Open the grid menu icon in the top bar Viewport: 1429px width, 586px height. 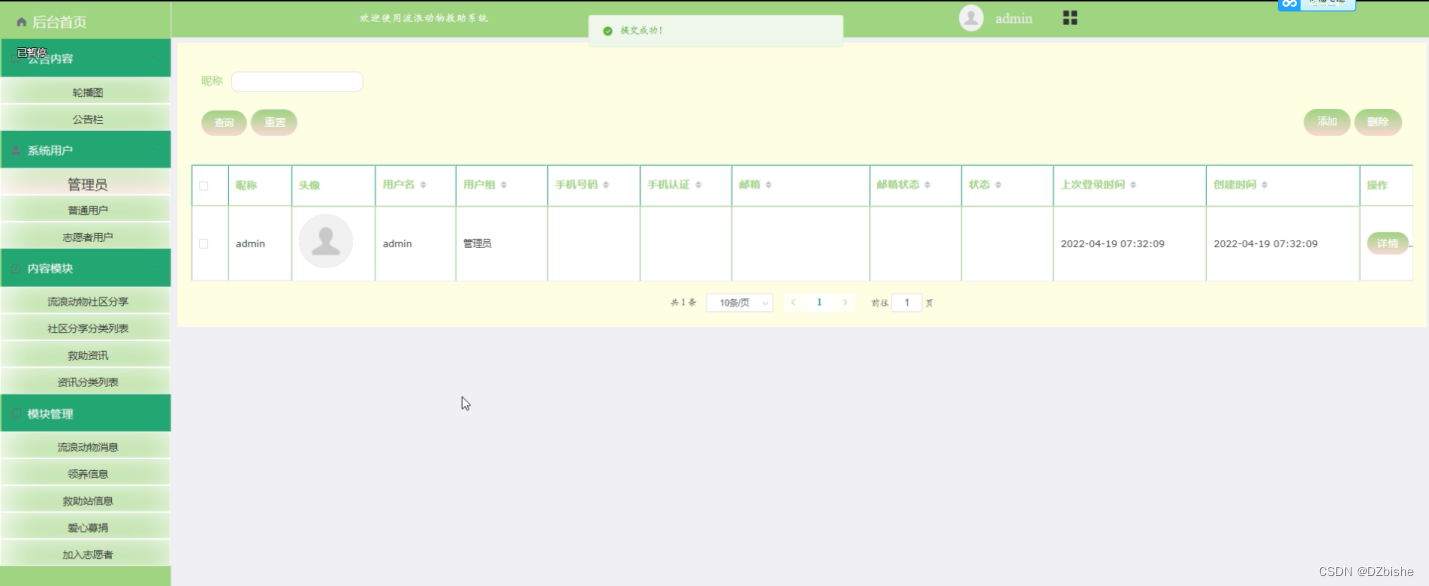(x=1070, y=18)
